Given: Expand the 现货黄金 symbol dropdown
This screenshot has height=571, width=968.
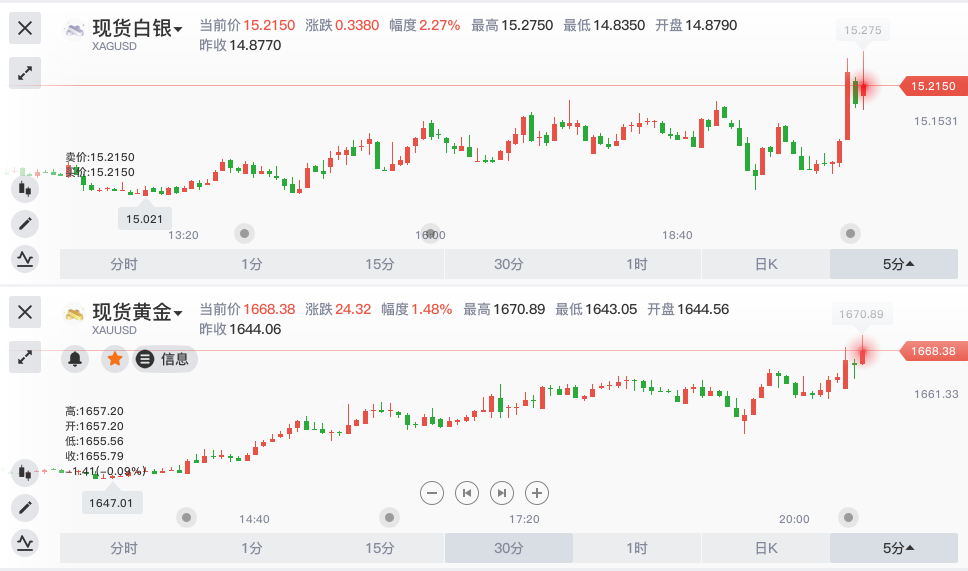Looking at the screenshot, I should click(178, 314).
